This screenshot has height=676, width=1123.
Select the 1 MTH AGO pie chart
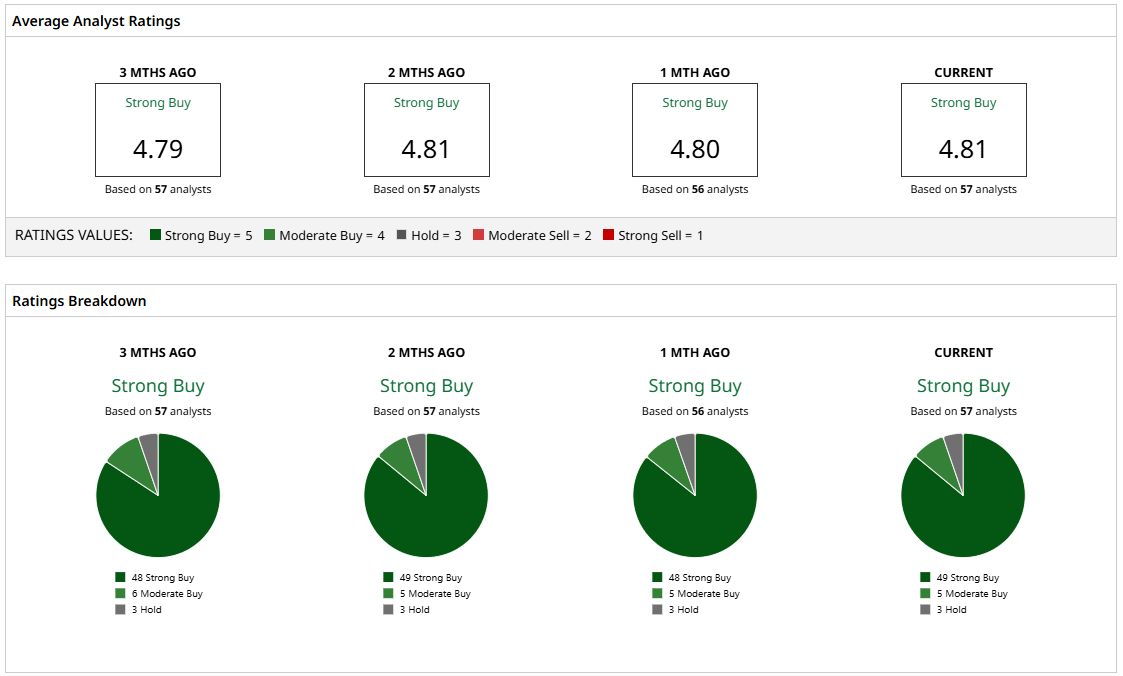[x=695, y=495]
